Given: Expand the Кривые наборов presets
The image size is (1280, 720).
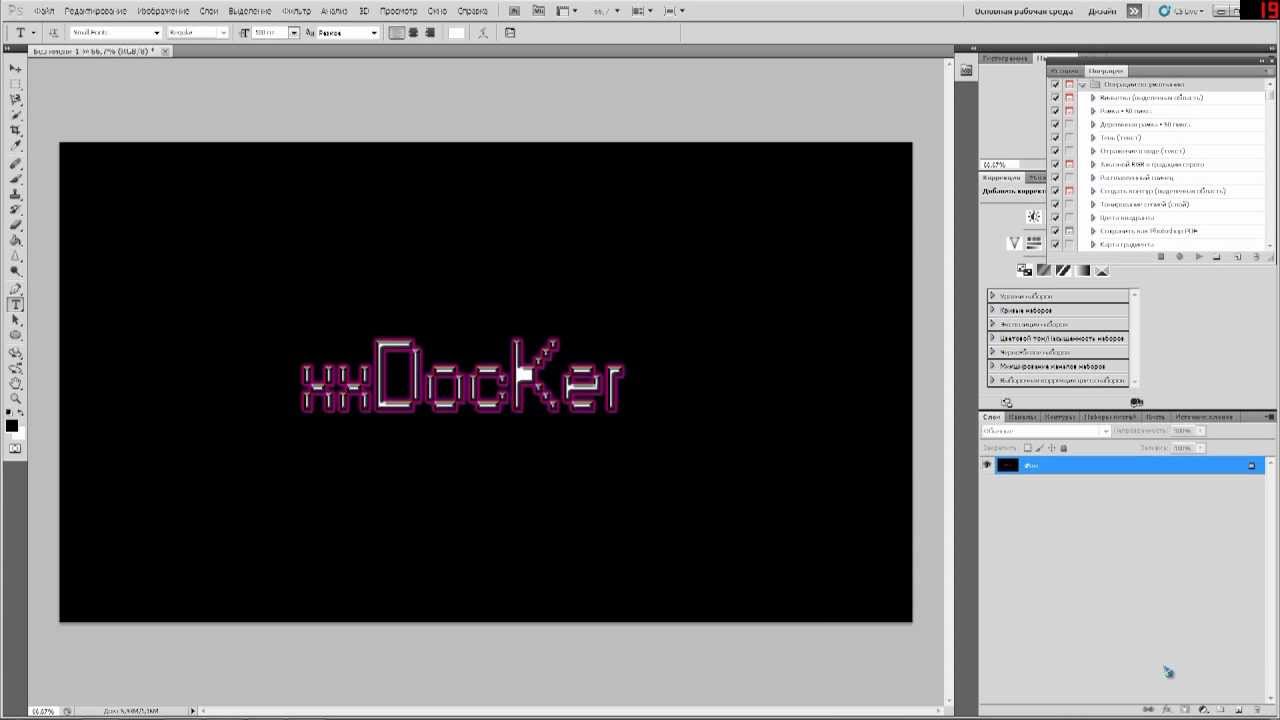Looking at the screenshot, I should pos(992,310).
